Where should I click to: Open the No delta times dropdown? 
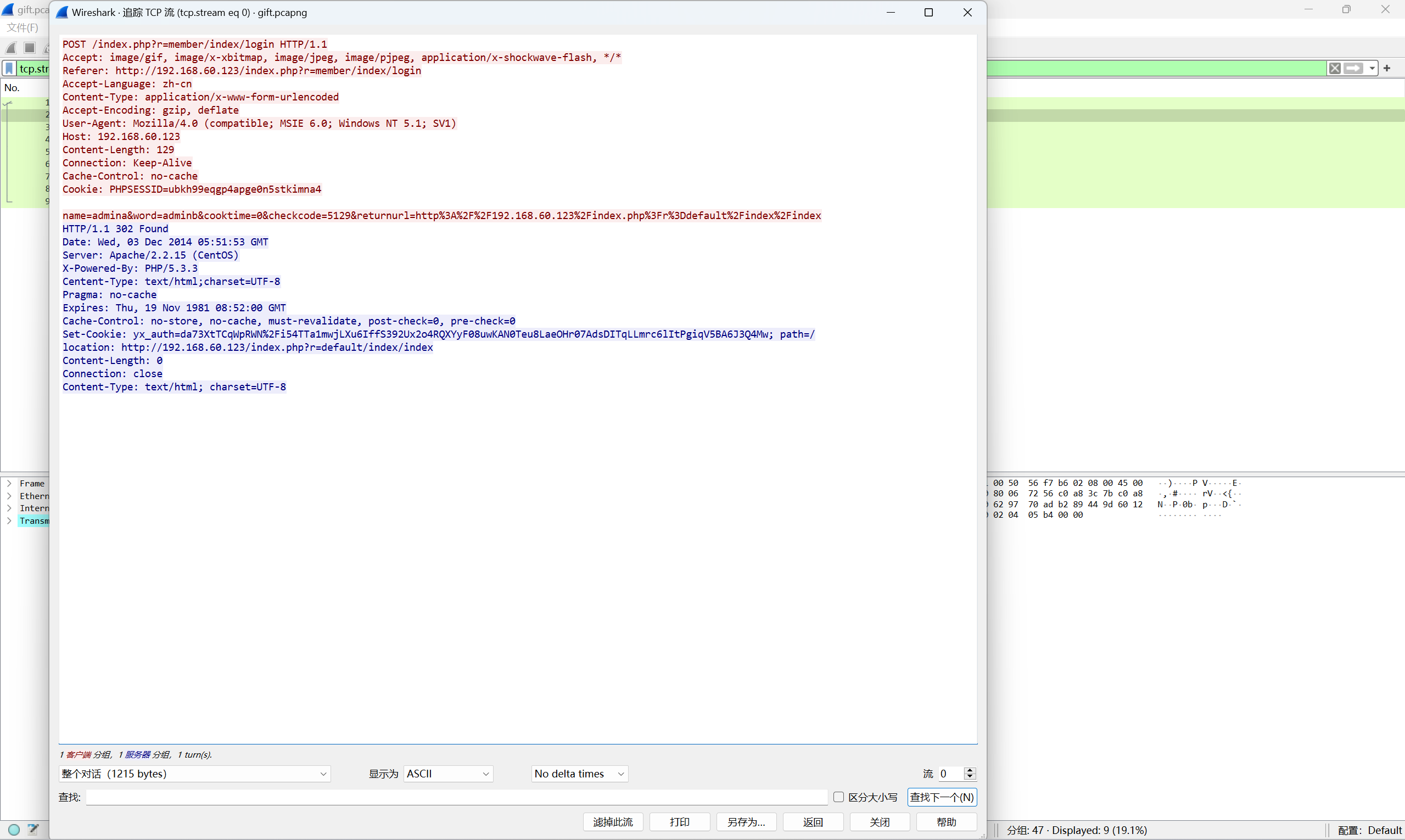coord(580,774)
